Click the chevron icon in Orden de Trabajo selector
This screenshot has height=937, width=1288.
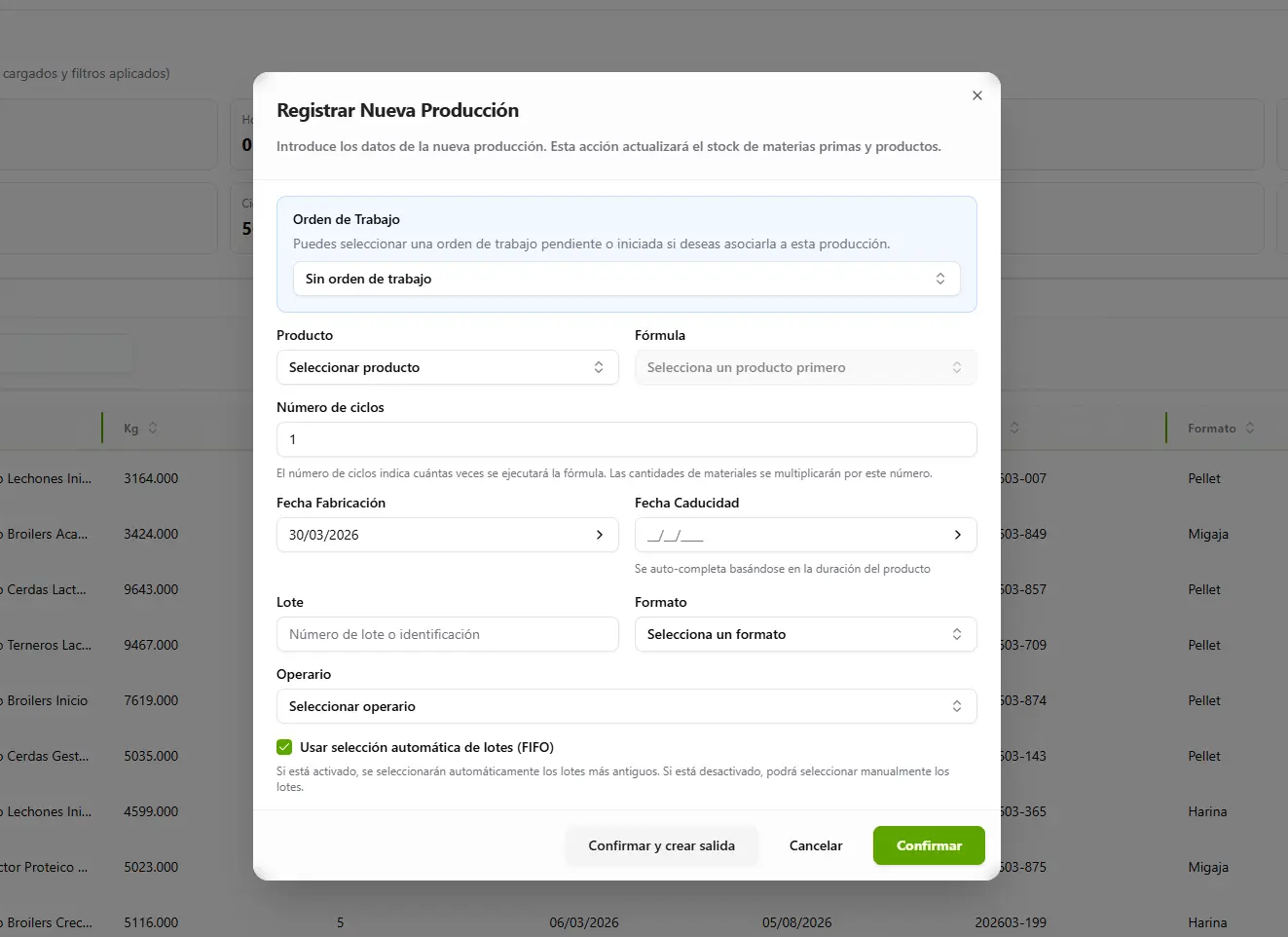click(940, 279)
